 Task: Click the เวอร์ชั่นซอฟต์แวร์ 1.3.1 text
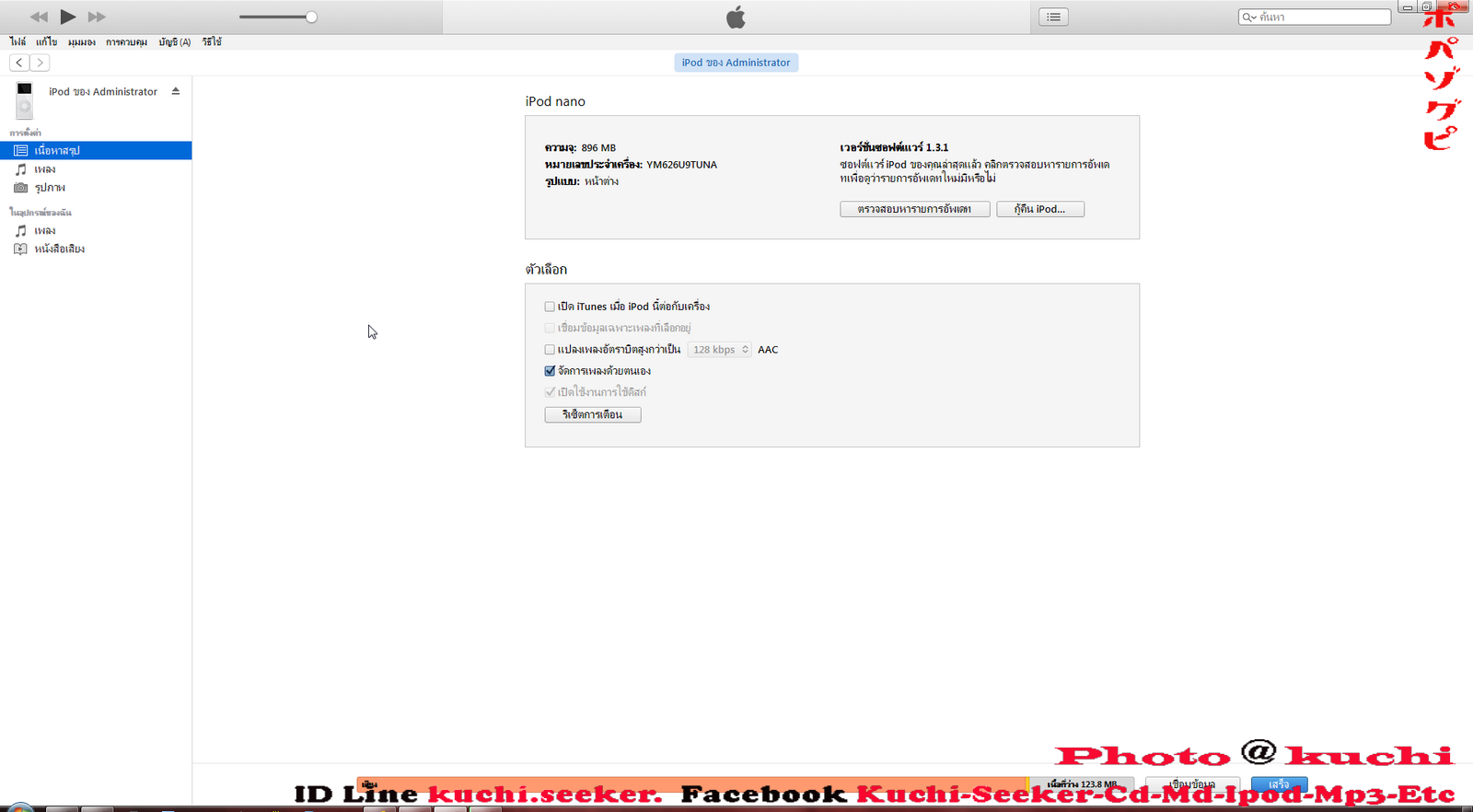[x=894, y=147]
